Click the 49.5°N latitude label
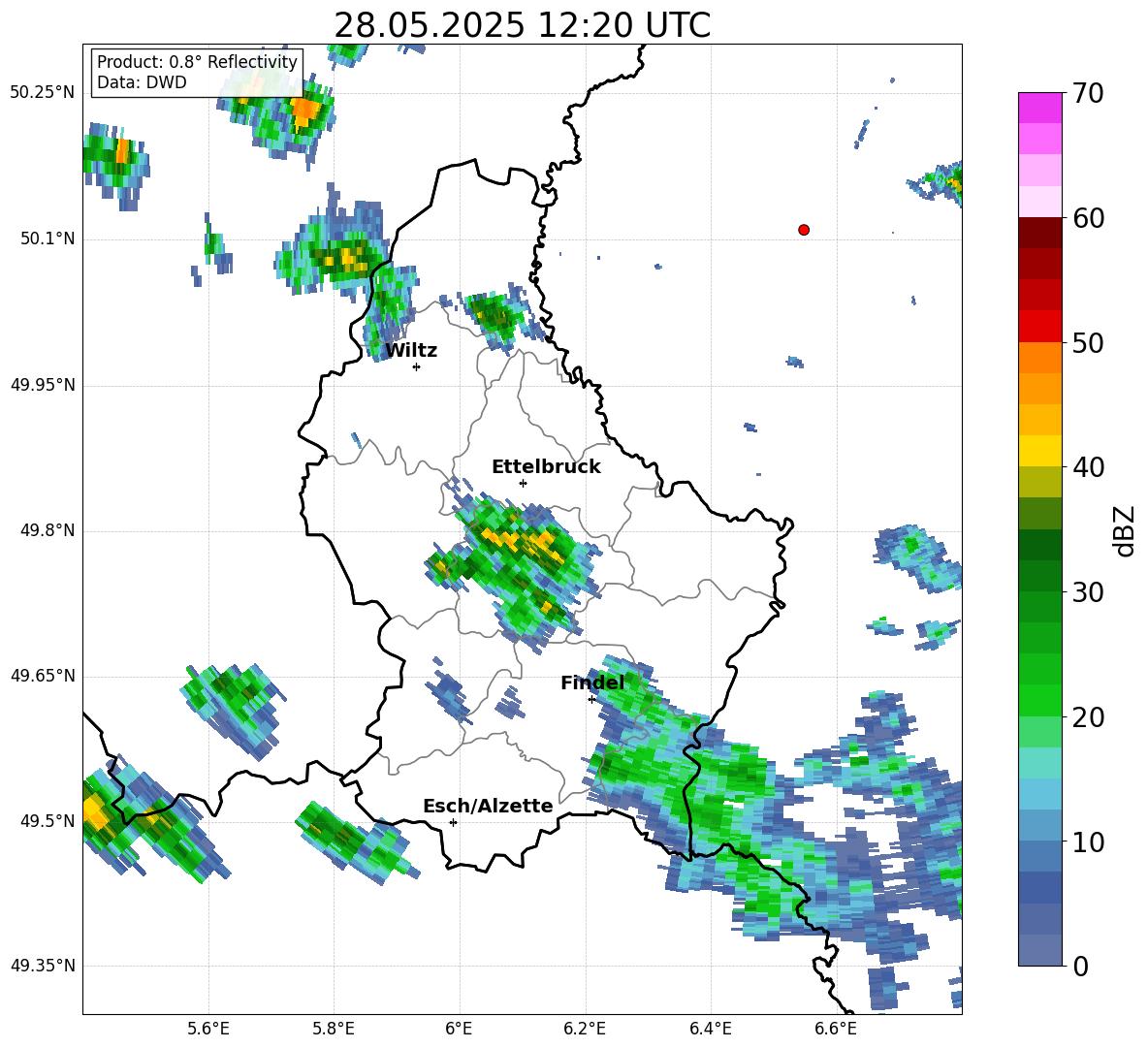This screenshot has height=1048, width=1148. [48, 821]
